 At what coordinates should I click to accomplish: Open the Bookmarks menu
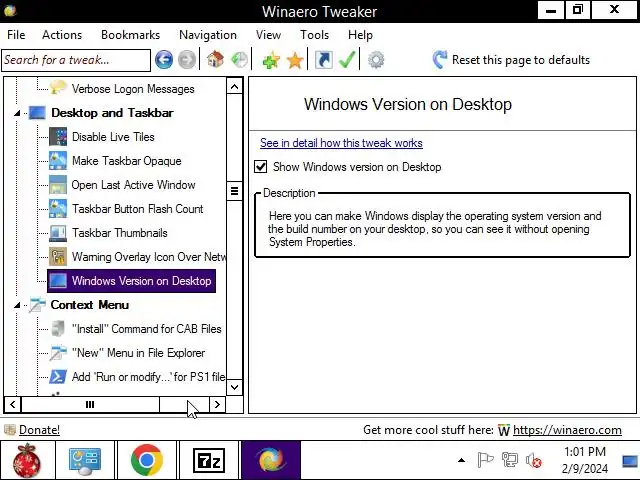coord(131,35)
